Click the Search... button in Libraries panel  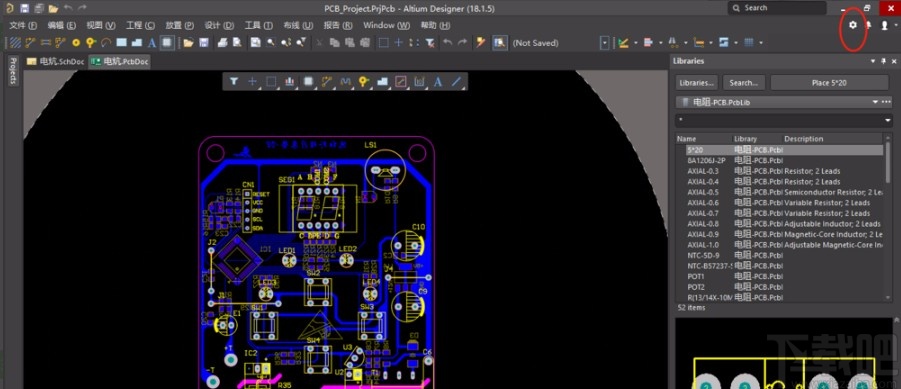coord(744,83)
